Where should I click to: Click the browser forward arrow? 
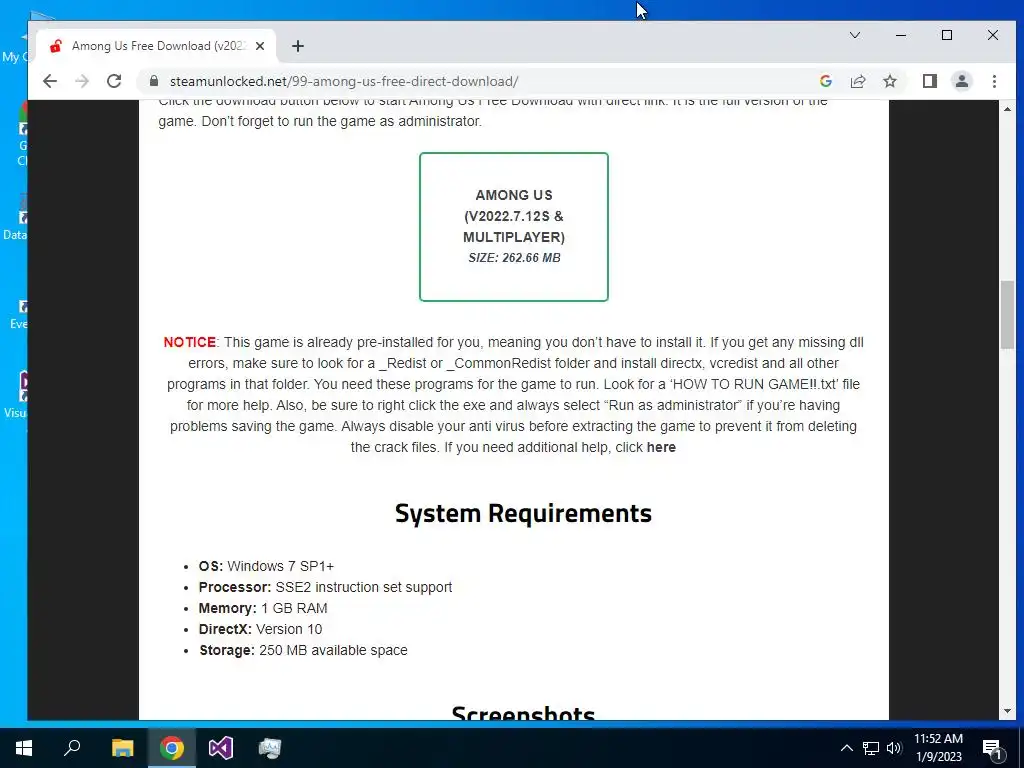(82, 81)
